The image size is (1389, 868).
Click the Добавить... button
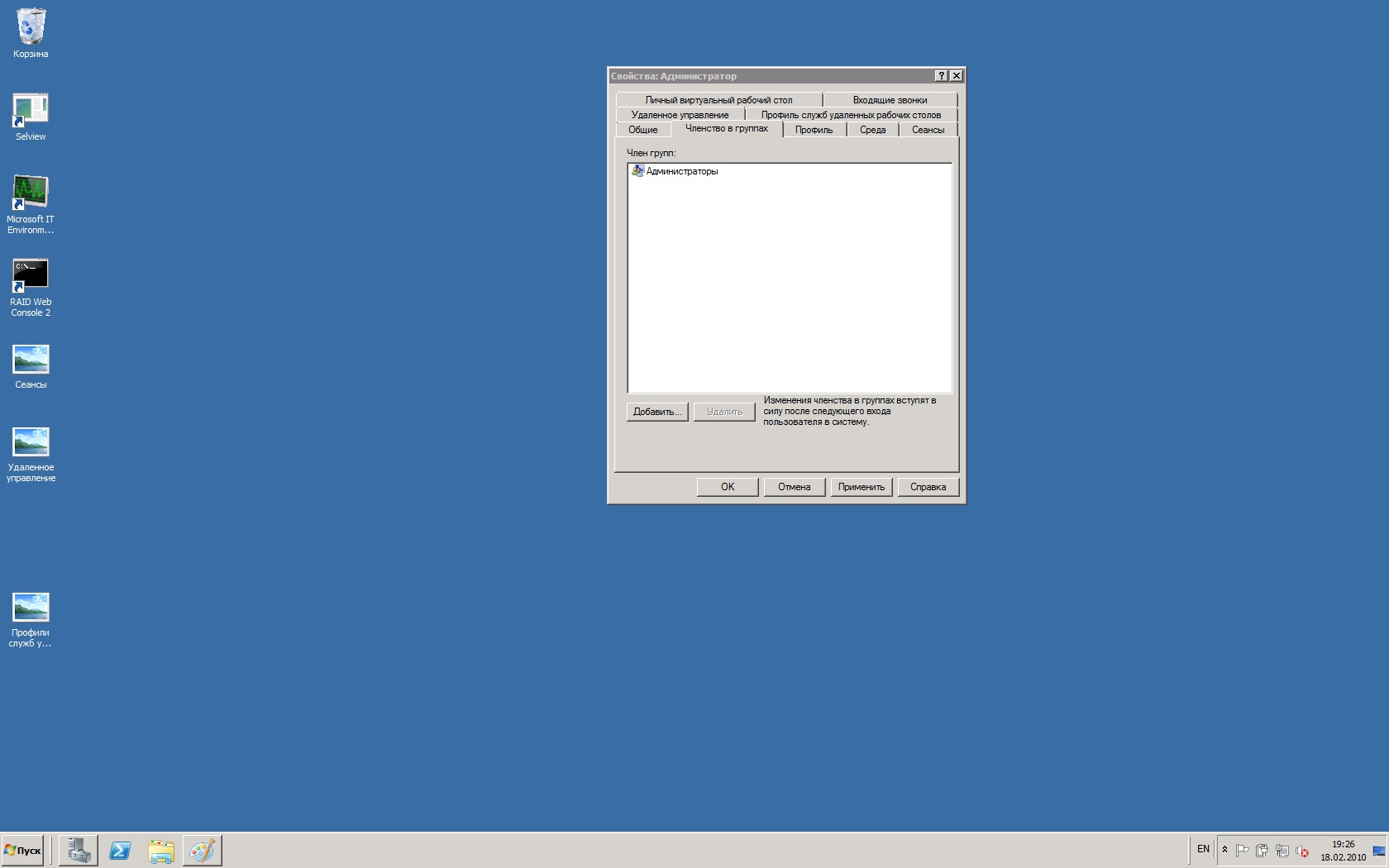coord(657,412)
